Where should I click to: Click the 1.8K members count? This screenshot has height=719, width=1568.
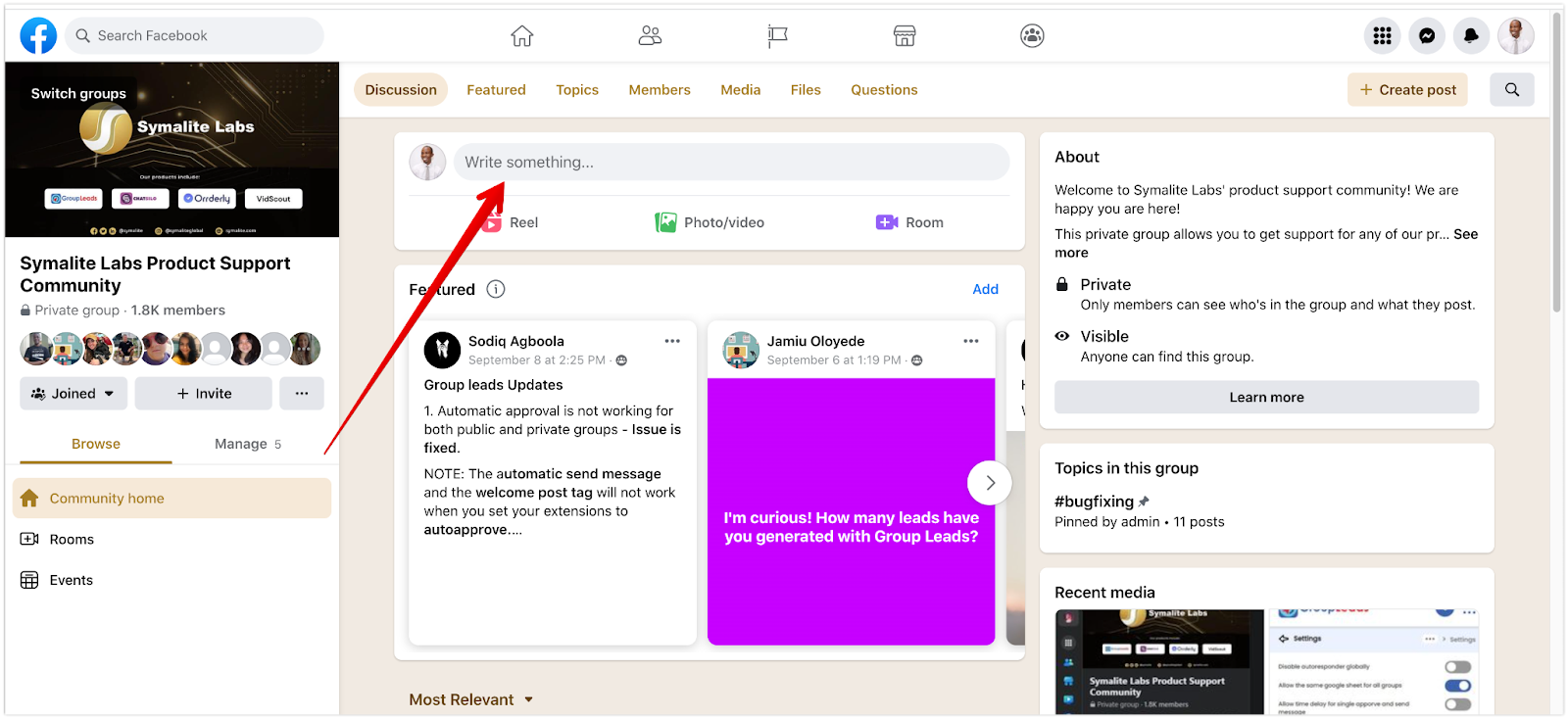click(x=178, y=311)
